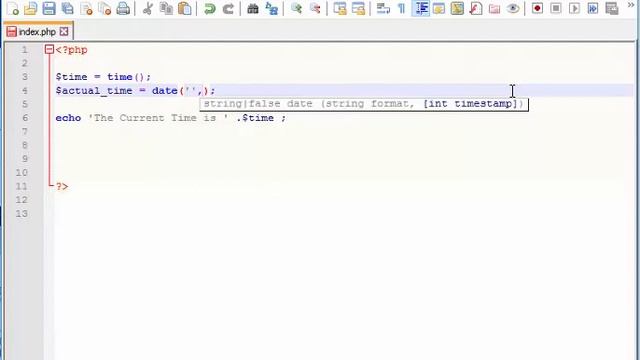Click line number 2 in the margin
This screenshot has width=640, height=360.
[x=24, y=63]
